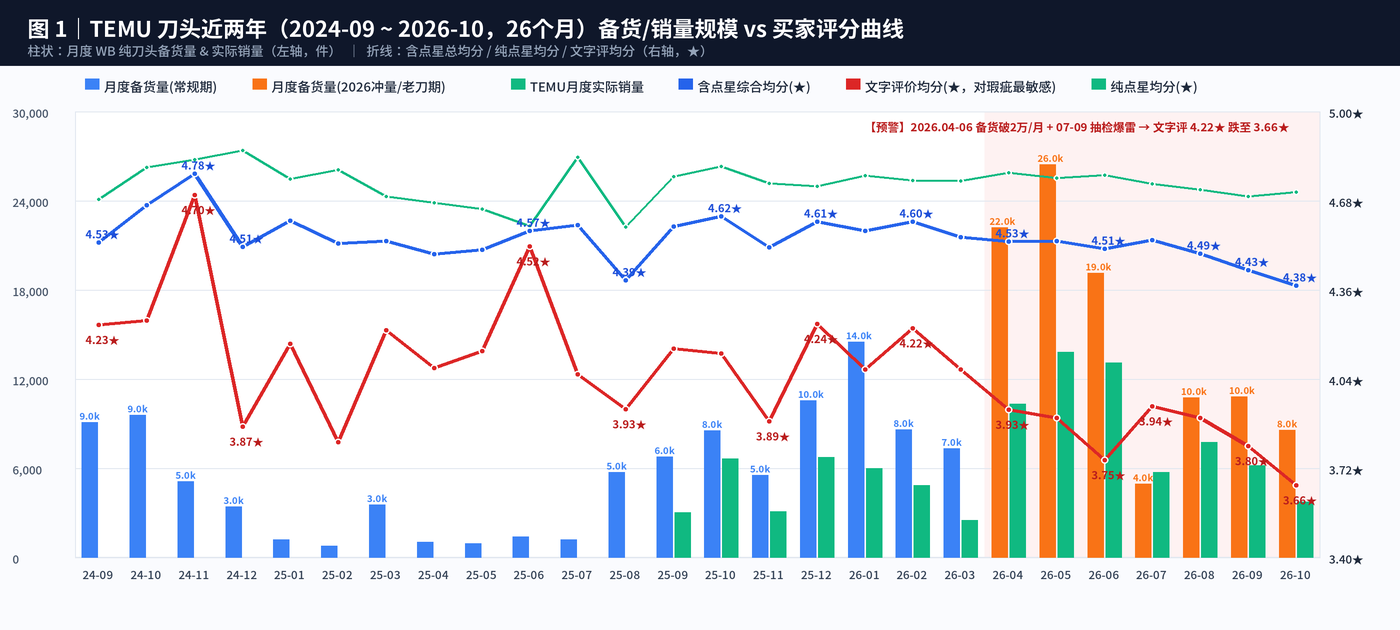Toggle the TEMU月度实际销量 legend entry
This screenshot has width=1400, height=630.
click(x=576, y=86)
